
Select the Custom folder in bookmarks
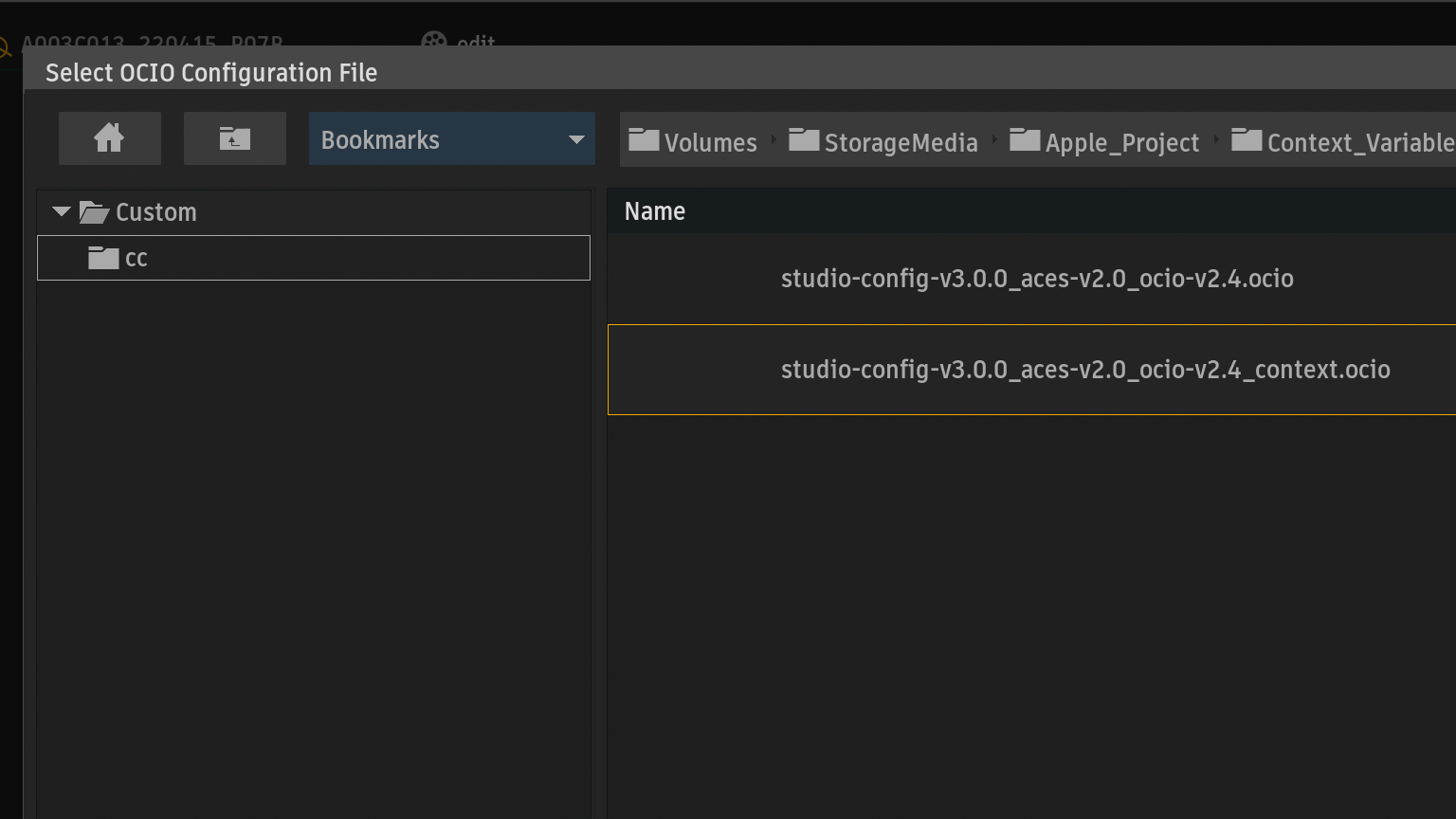pyautogui.click(x=155, y=212)
